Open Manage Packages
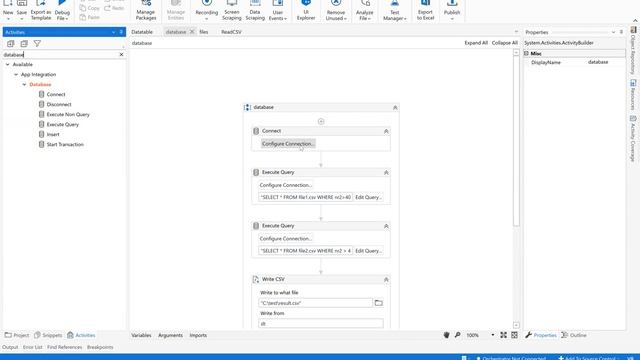 point(146,11)
